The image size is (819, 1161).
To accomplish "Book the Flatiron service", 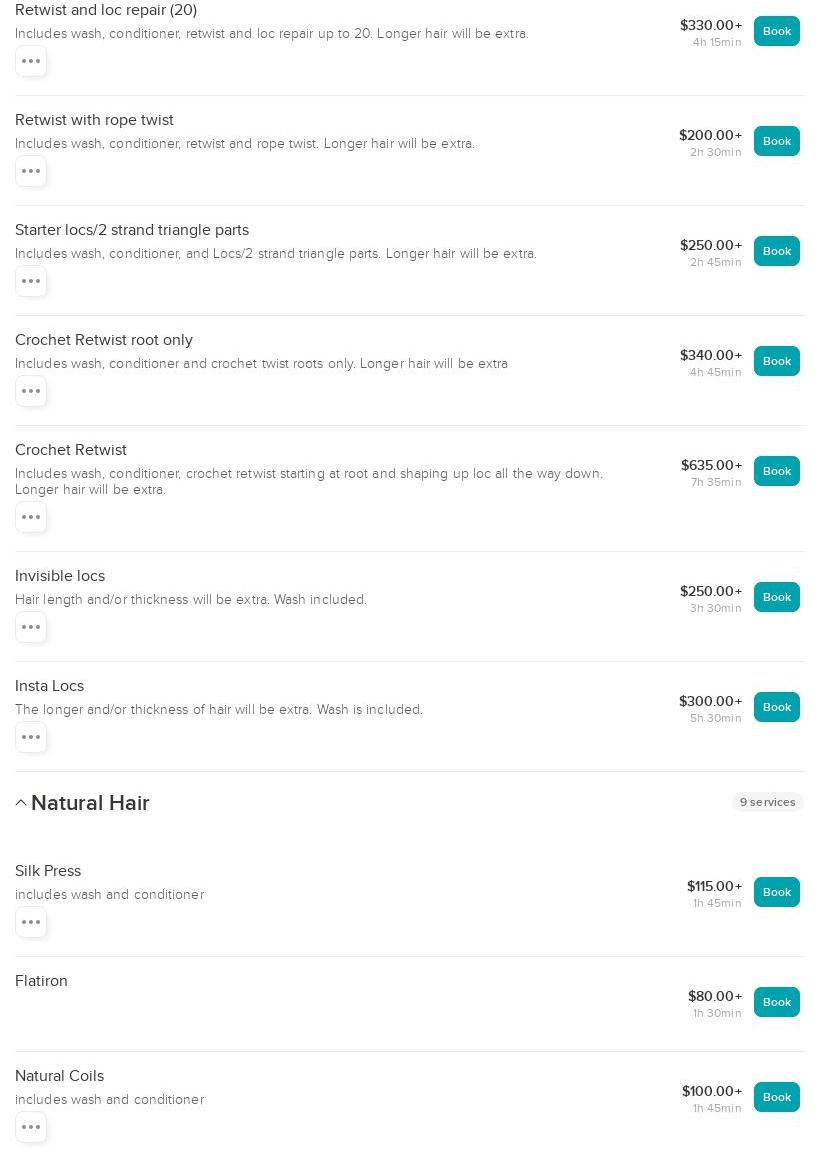I will coord(776,1002).
